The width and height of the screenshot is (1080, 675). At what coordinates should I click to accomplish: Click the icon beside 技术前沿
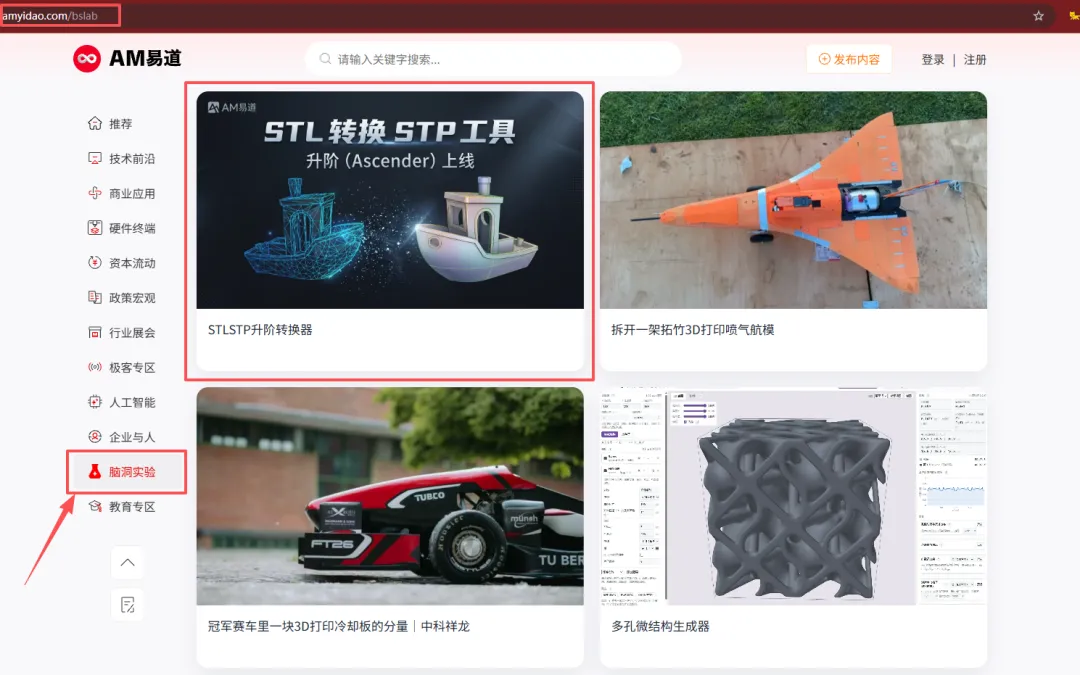click(95, 158)
